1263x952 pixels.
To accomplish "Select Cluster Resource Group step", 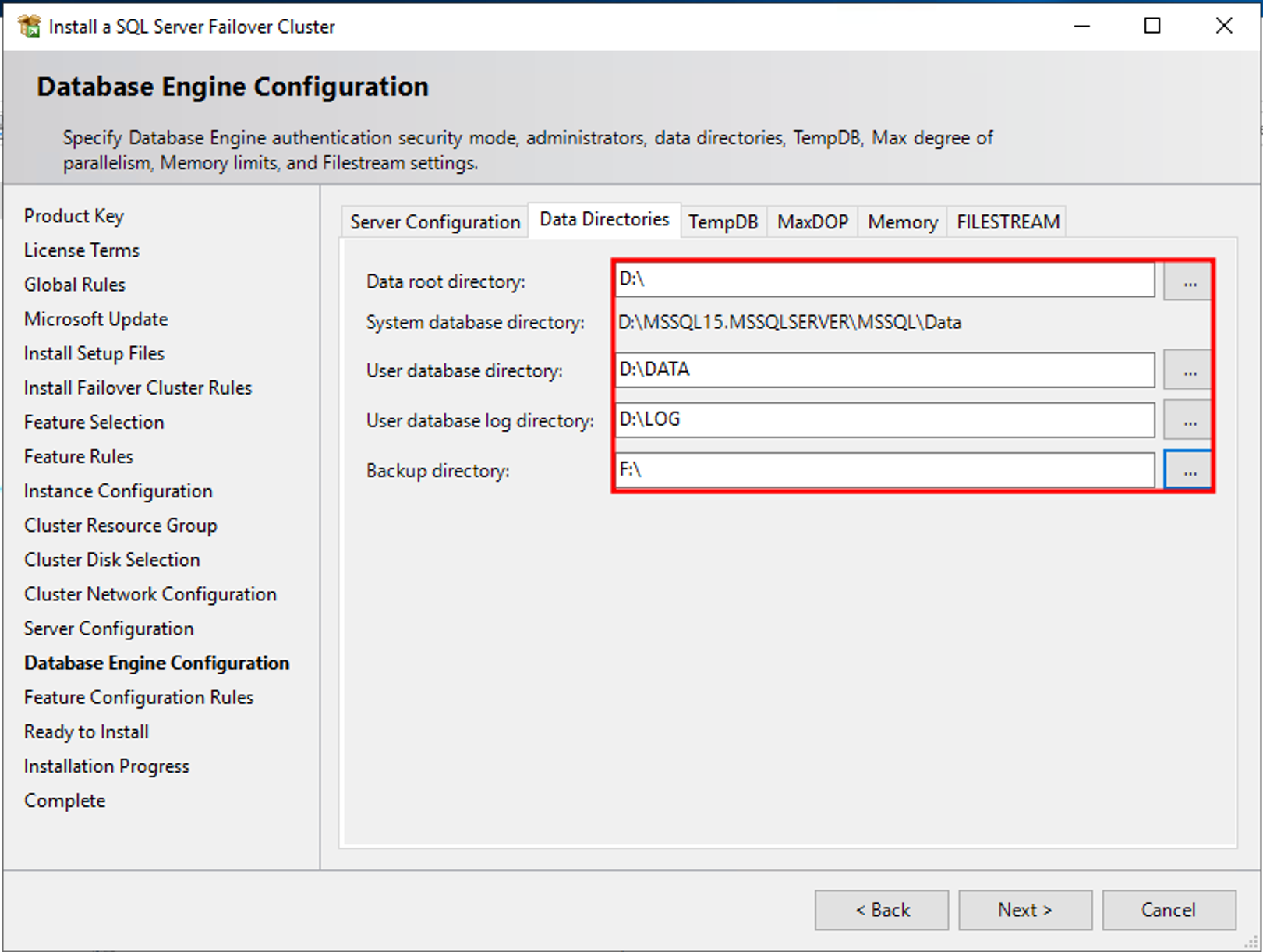I will [121, 526].
